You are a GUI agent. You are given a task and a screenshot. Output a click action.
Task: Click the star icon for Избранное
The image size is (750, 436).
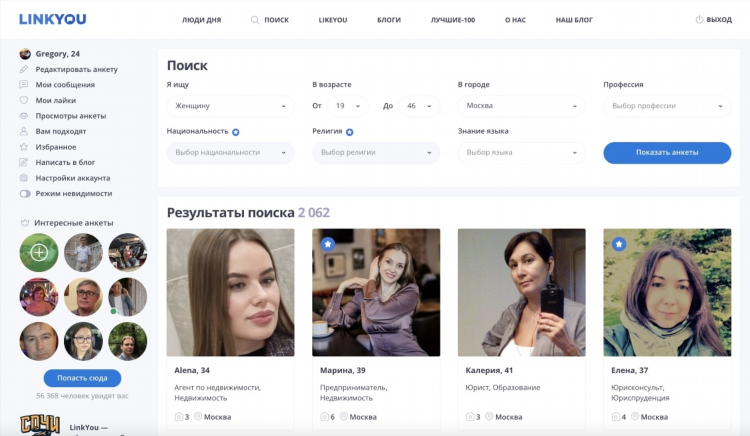coord(23,147)
